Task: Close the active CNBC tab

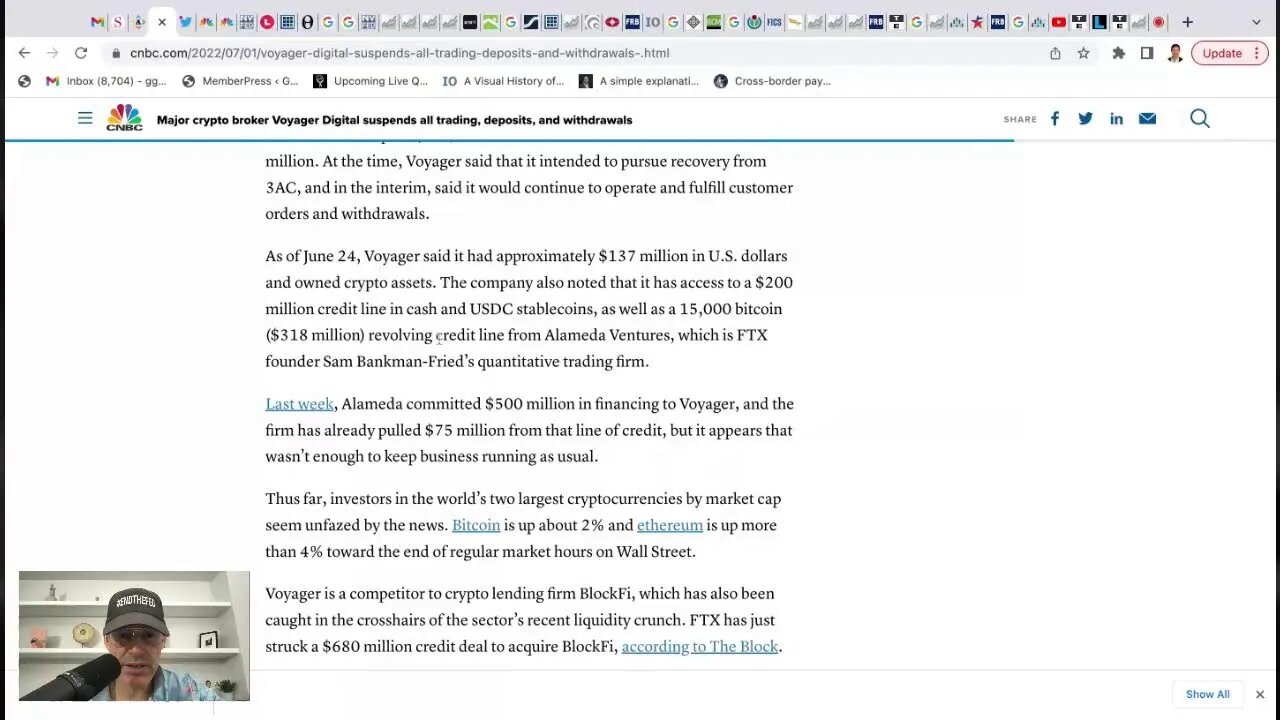Action: (x=161, y=22)
